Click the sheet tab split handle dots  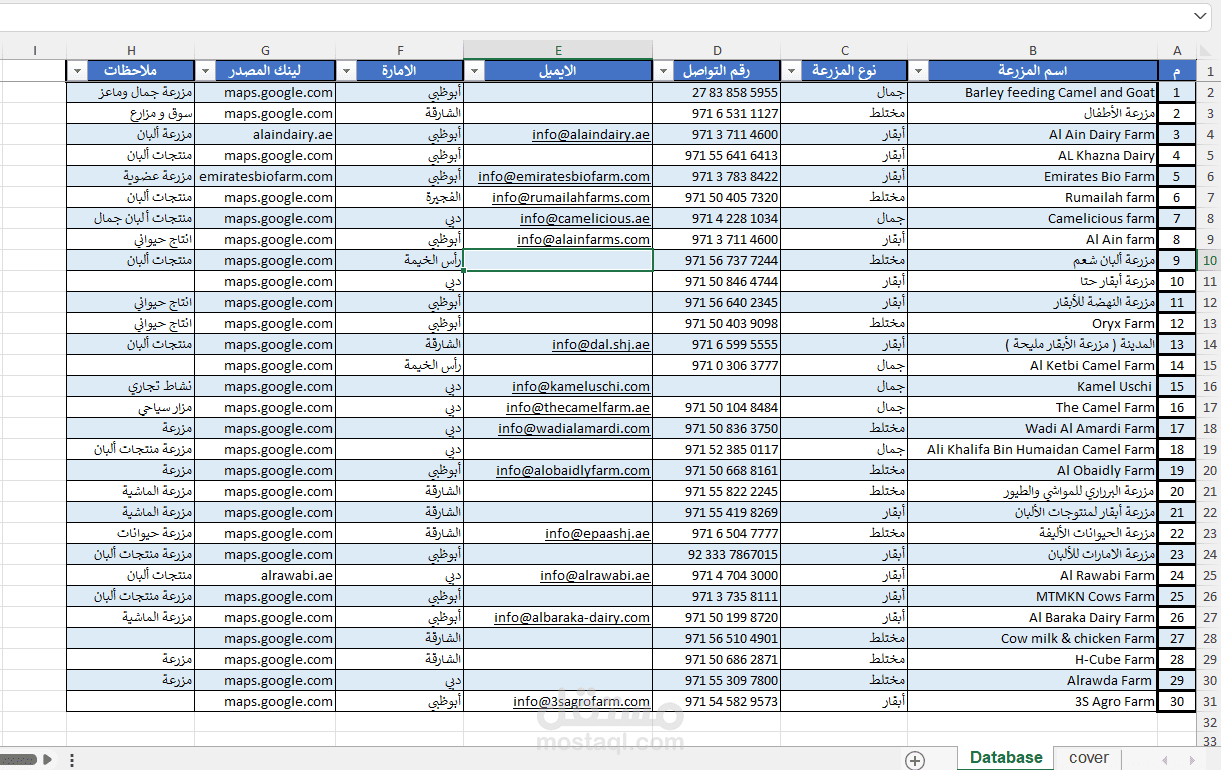pos(71,760)
